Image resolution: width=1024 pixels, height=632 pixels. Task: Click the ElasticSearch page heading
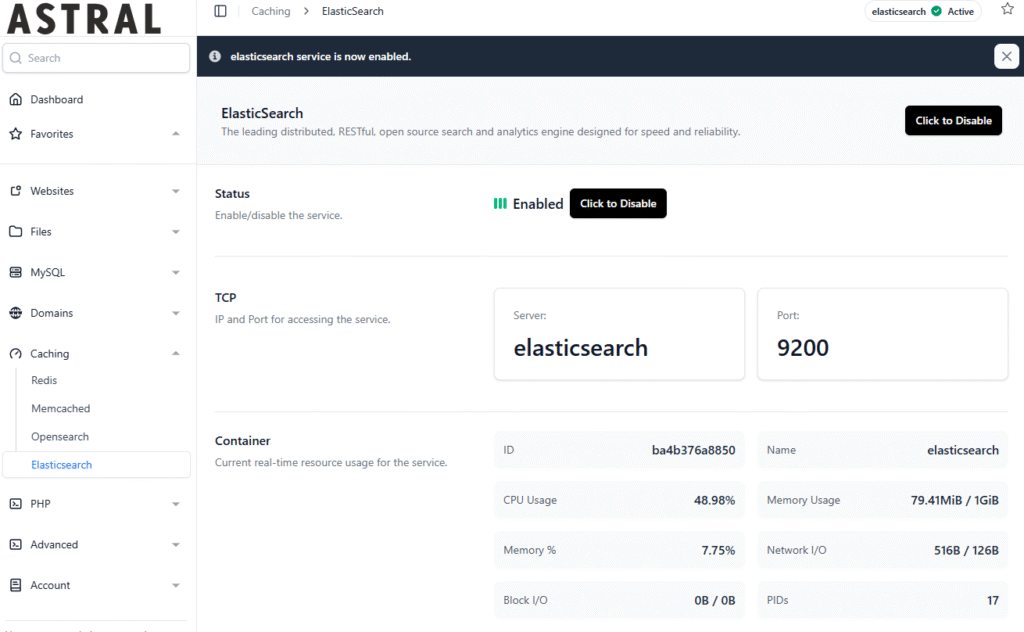click(262, 113)
